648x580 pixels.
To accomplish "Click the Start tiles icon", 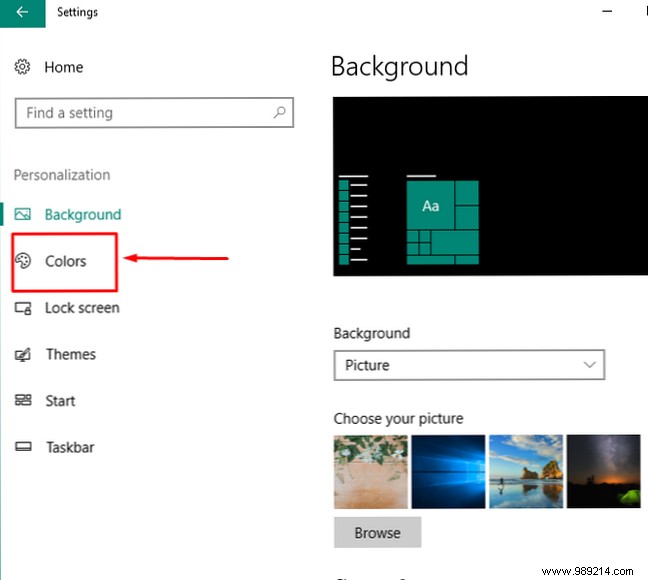I will (x=23, y=400).
